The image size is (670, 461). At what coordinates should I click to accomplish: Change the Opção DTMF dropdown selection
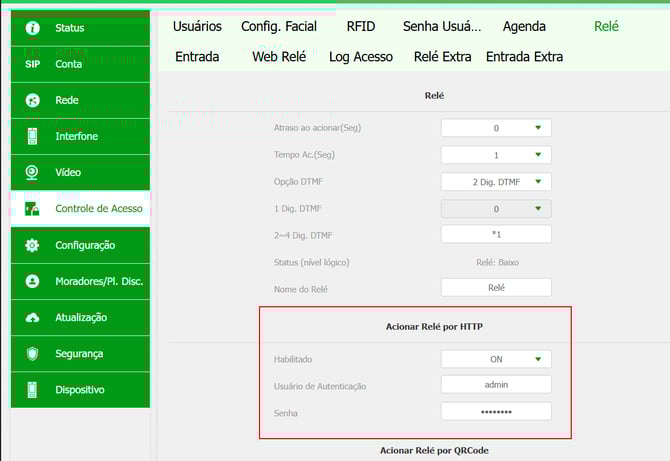click(496, 181)
